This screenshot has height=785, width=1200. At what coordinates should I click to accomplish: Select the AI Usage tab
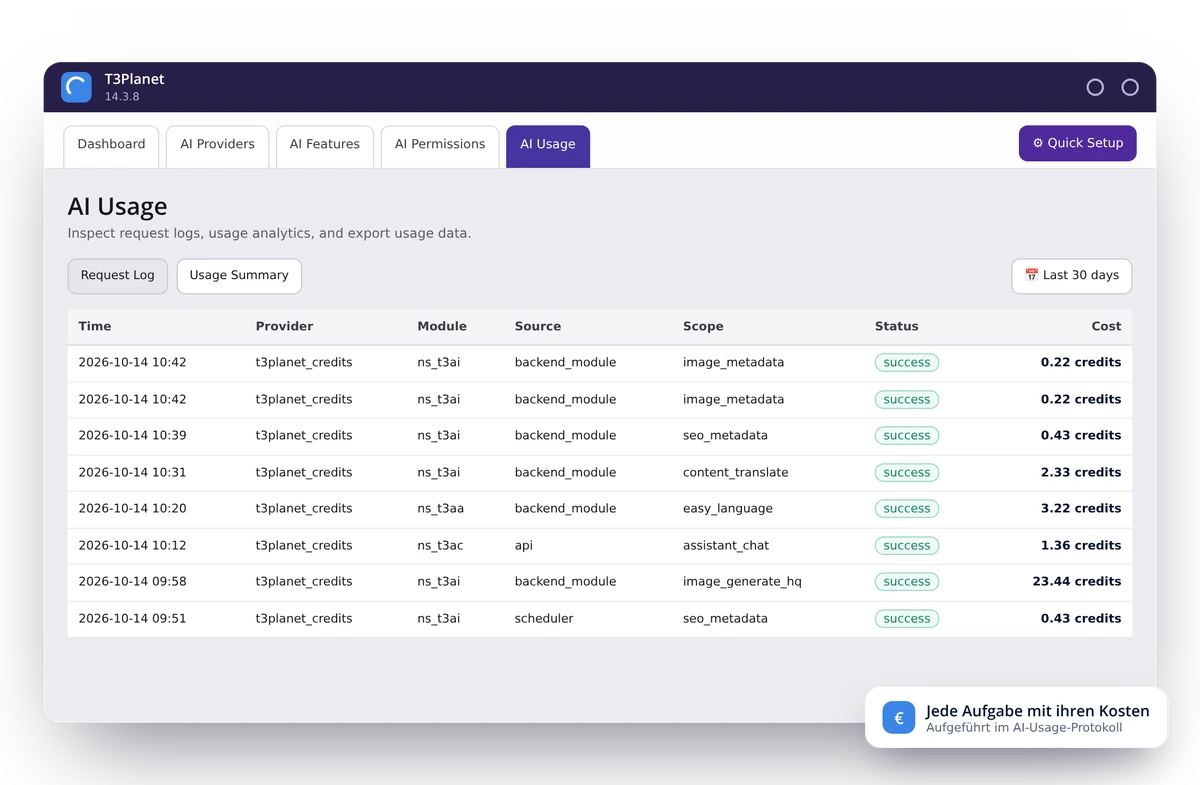point(548,145)
